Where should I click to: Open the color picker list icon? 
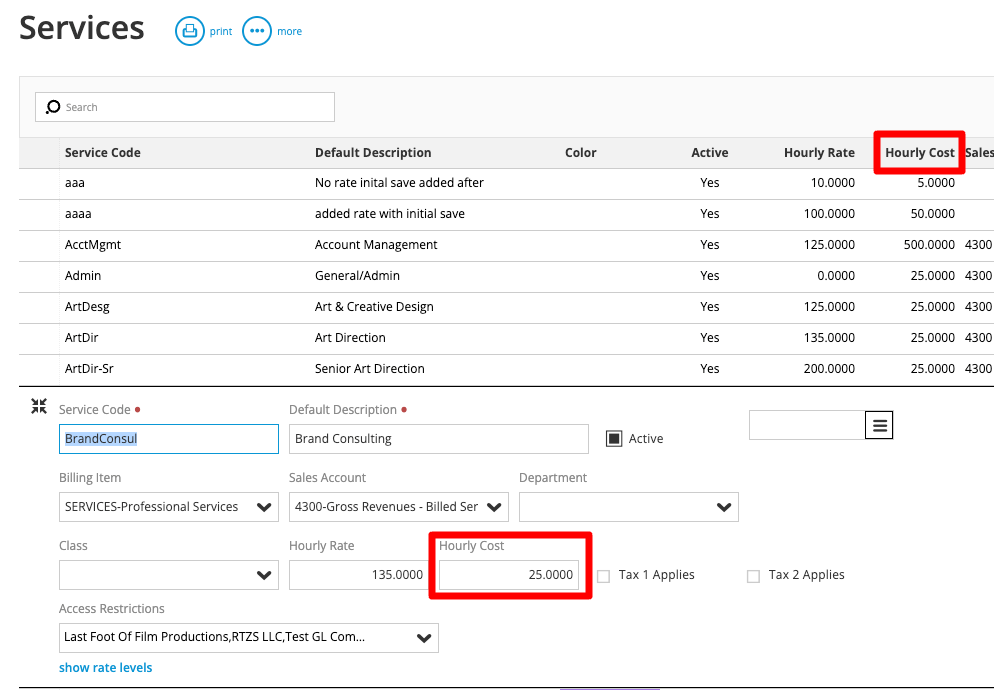point(879,425)
